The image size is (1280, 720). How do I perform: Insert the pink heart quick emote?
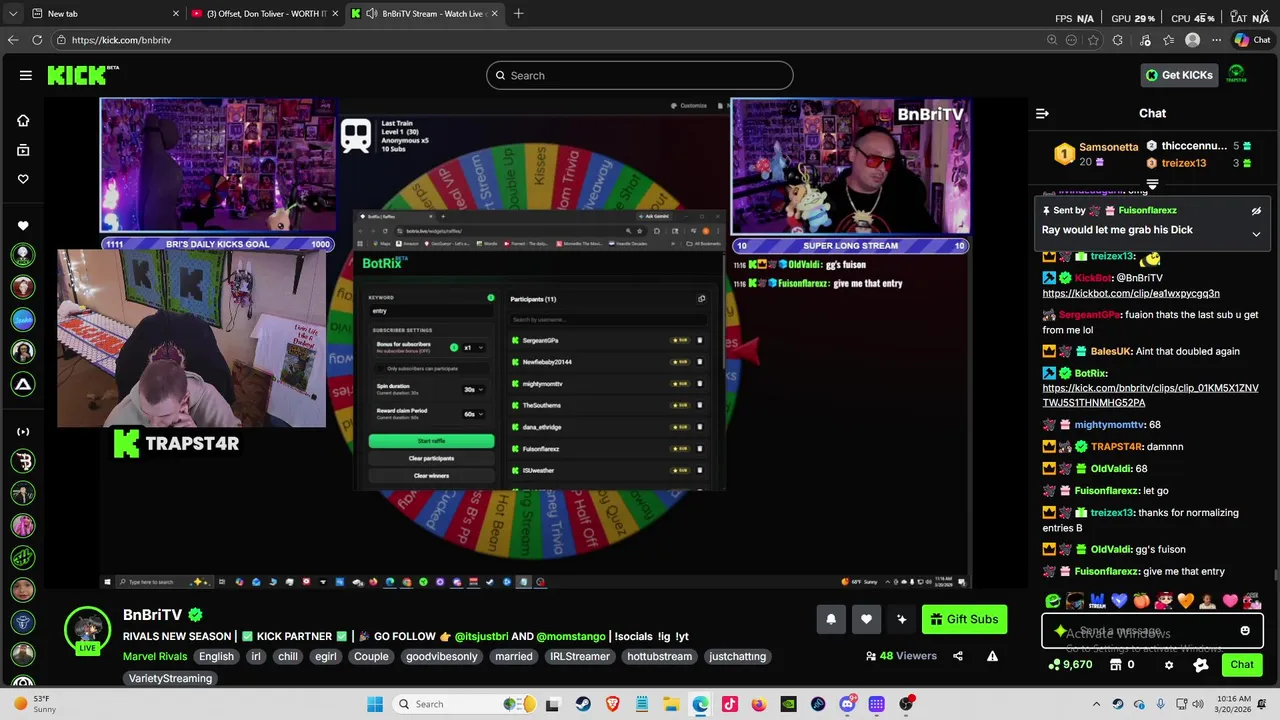[1230, 601]
